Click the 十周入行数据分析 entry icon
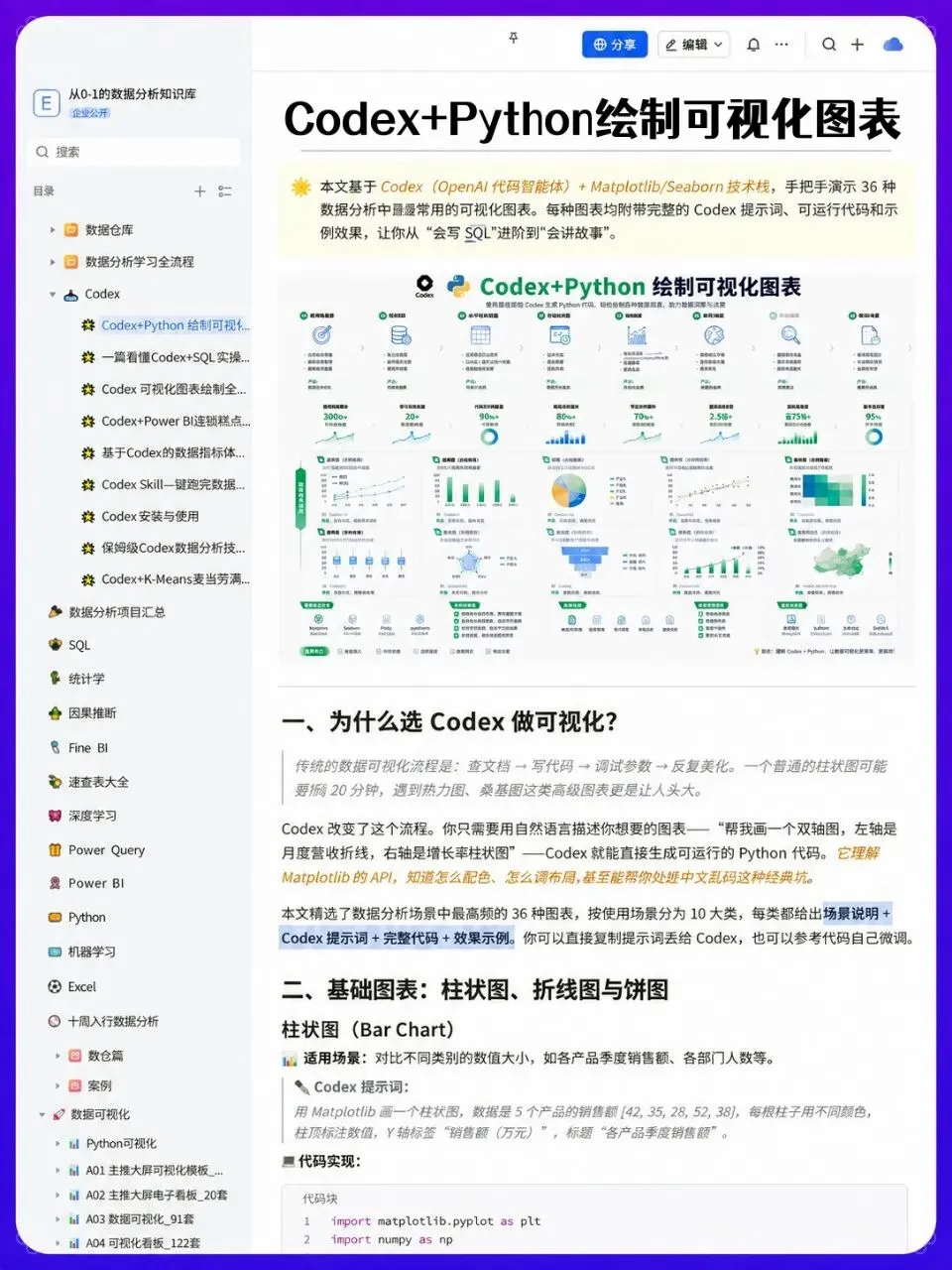Image resolution: width=952 pixels, height=1270 pixels. tap(56, 1021)
